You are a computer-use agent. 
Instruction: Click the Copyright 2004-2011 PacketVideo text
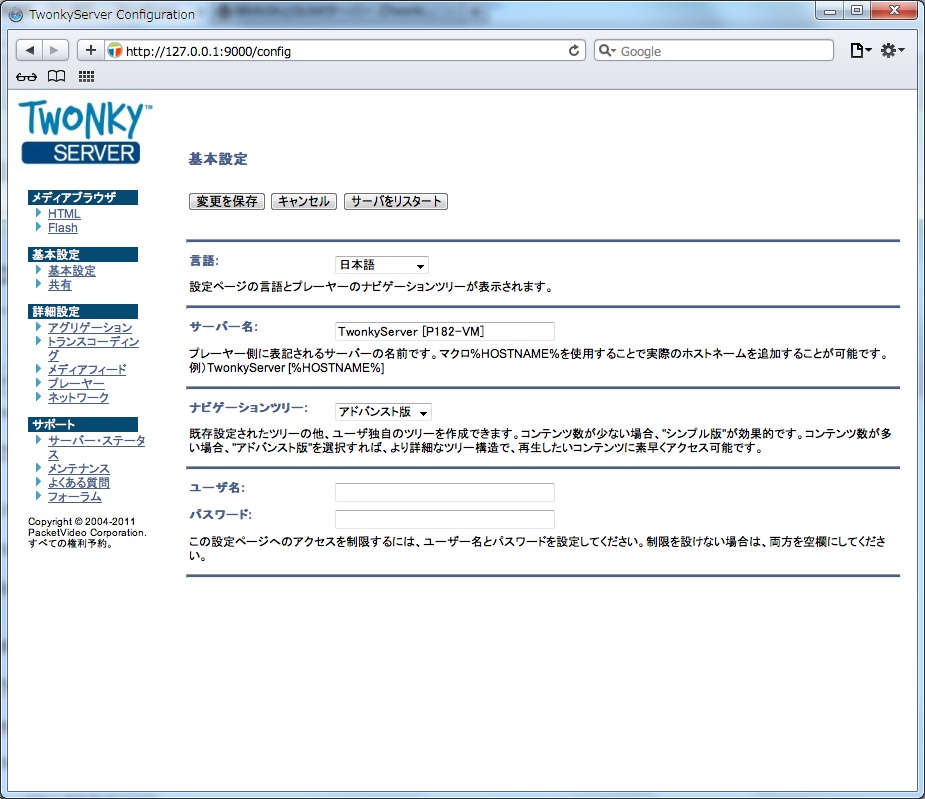87,532
